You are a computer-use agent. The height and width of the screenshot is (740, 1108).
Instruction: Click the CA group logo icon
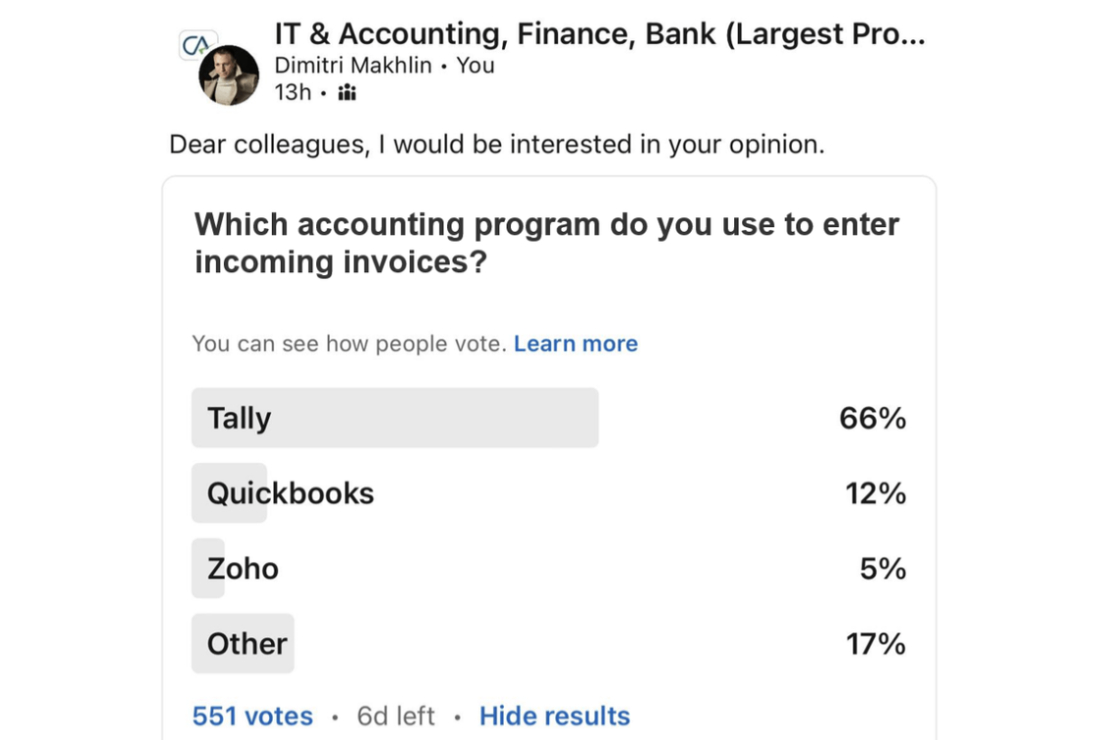click(195, 46)
